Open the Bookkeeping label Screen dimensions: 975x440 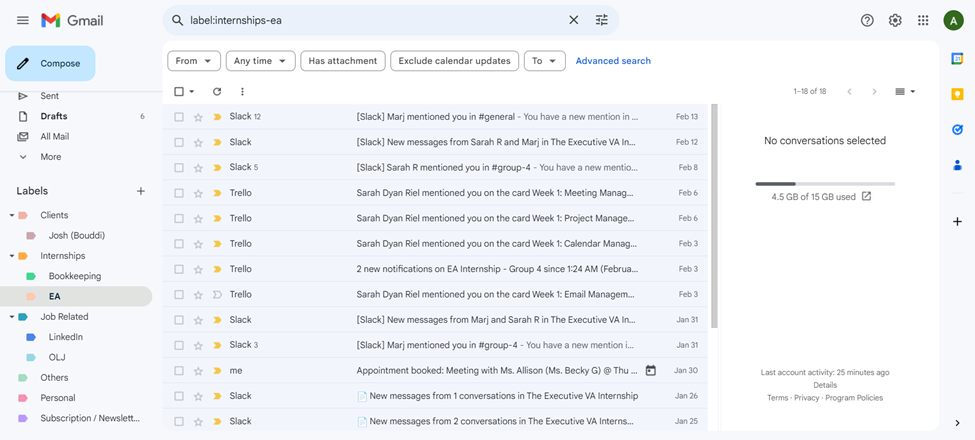point(75,276)
